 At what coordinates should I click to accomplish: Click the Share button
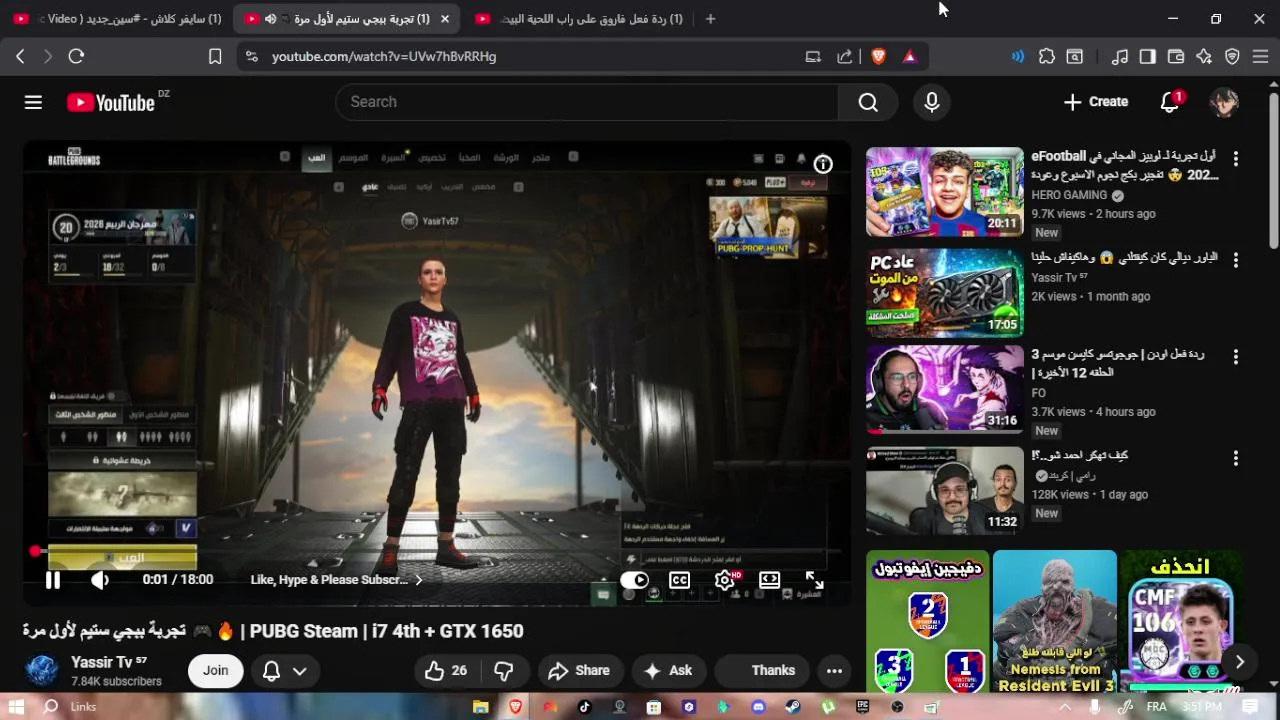579,671
